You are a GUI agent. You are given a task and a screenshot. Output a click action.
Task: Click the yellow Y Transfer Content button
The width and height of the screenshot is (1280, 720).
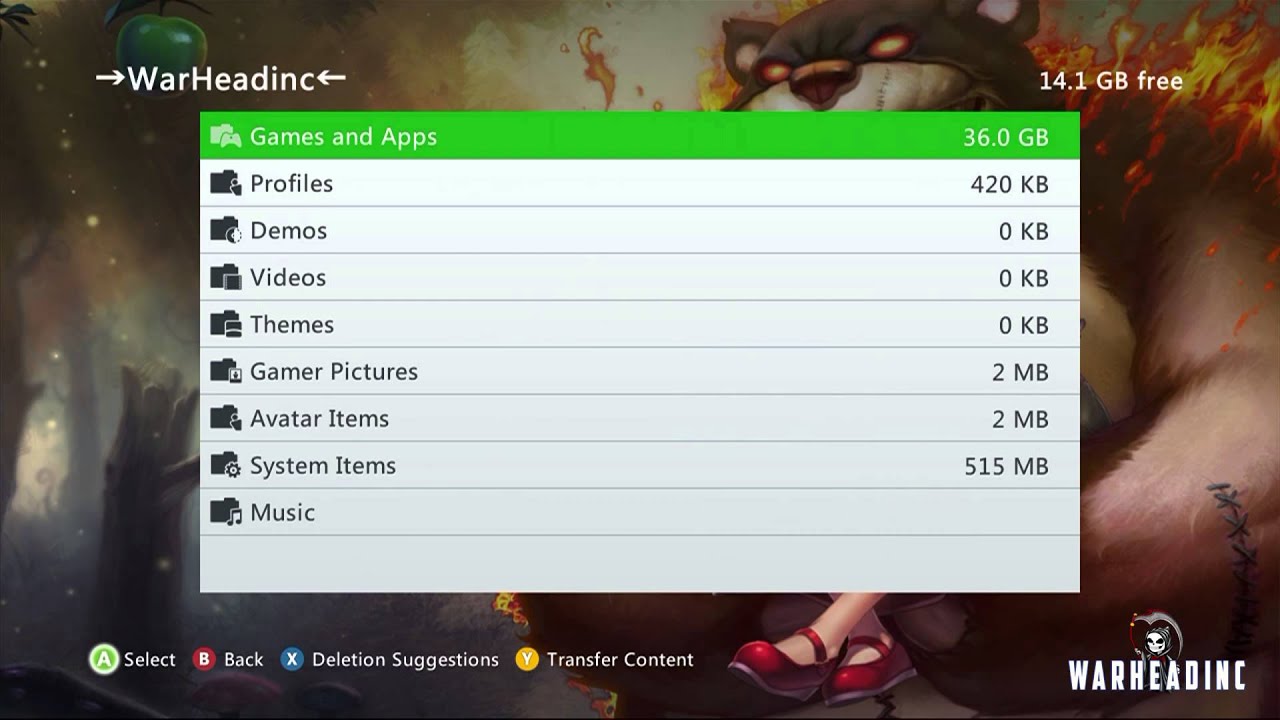(x=527, y=660)
